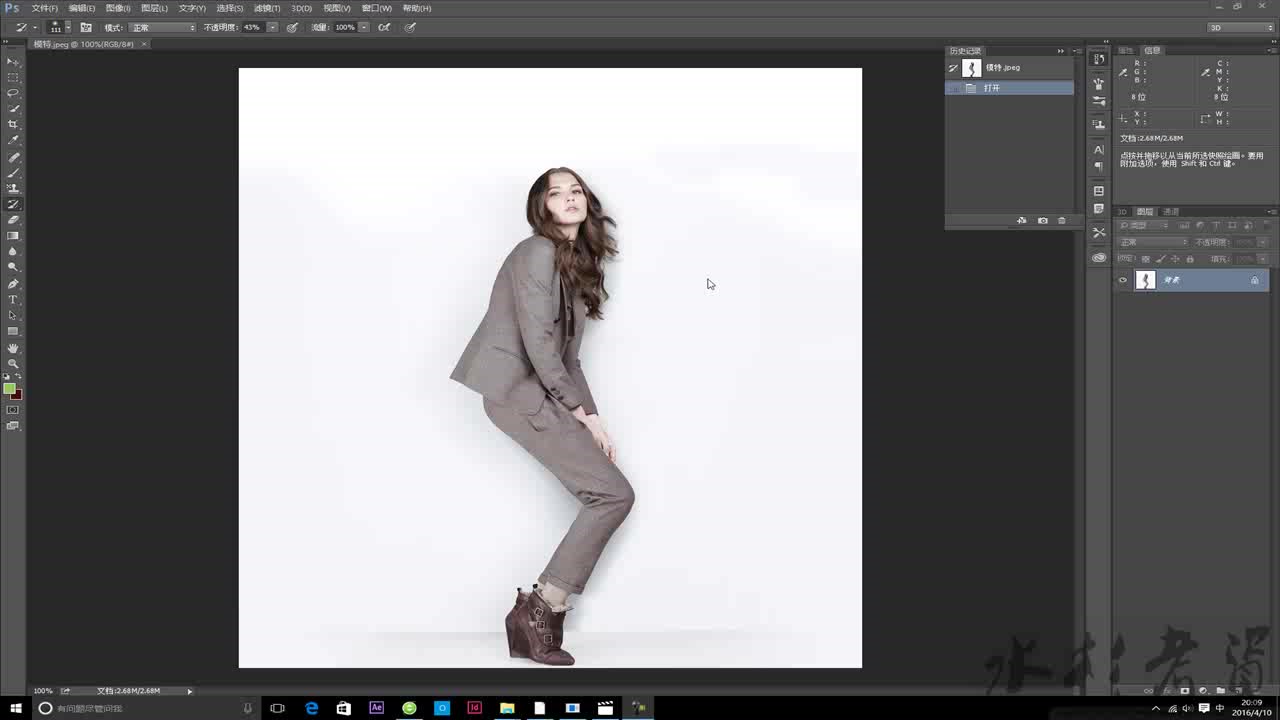The height and width of the screenshot is (720, 1280).
Task: Open After Effects from the taskbar
Action: point(376,708)
